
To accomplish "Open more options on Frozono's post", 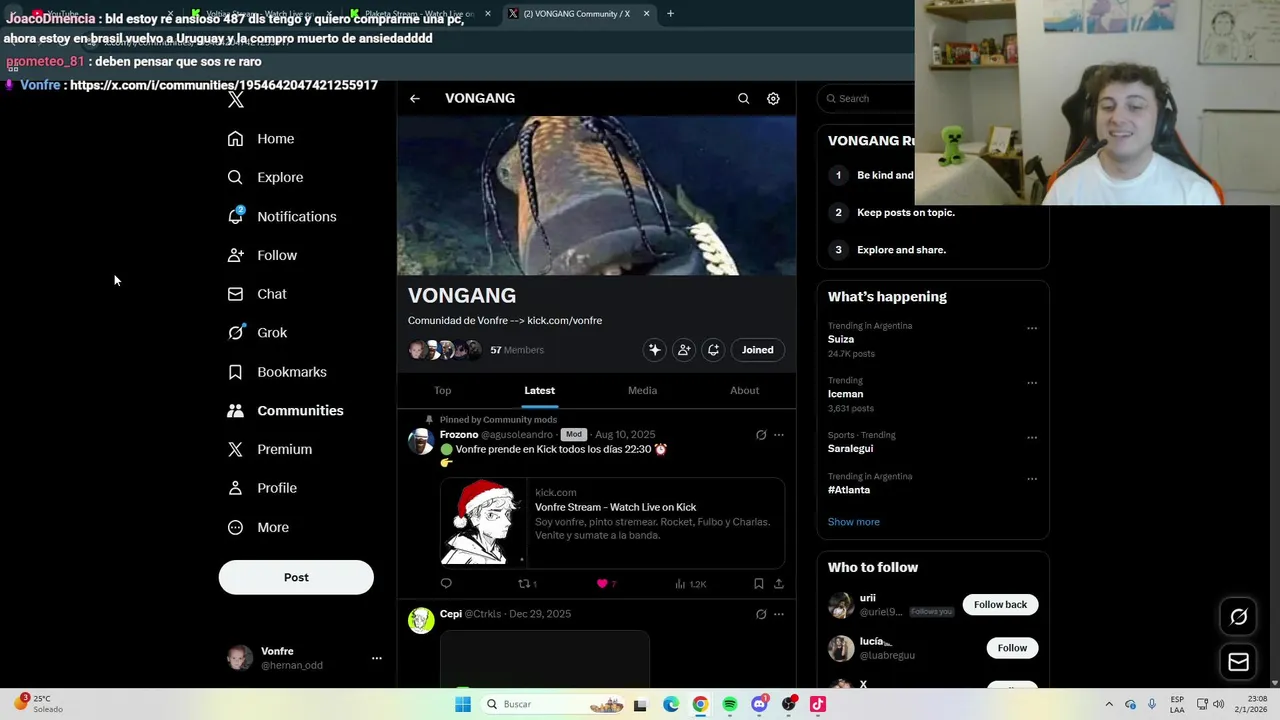I will (779, 435).
